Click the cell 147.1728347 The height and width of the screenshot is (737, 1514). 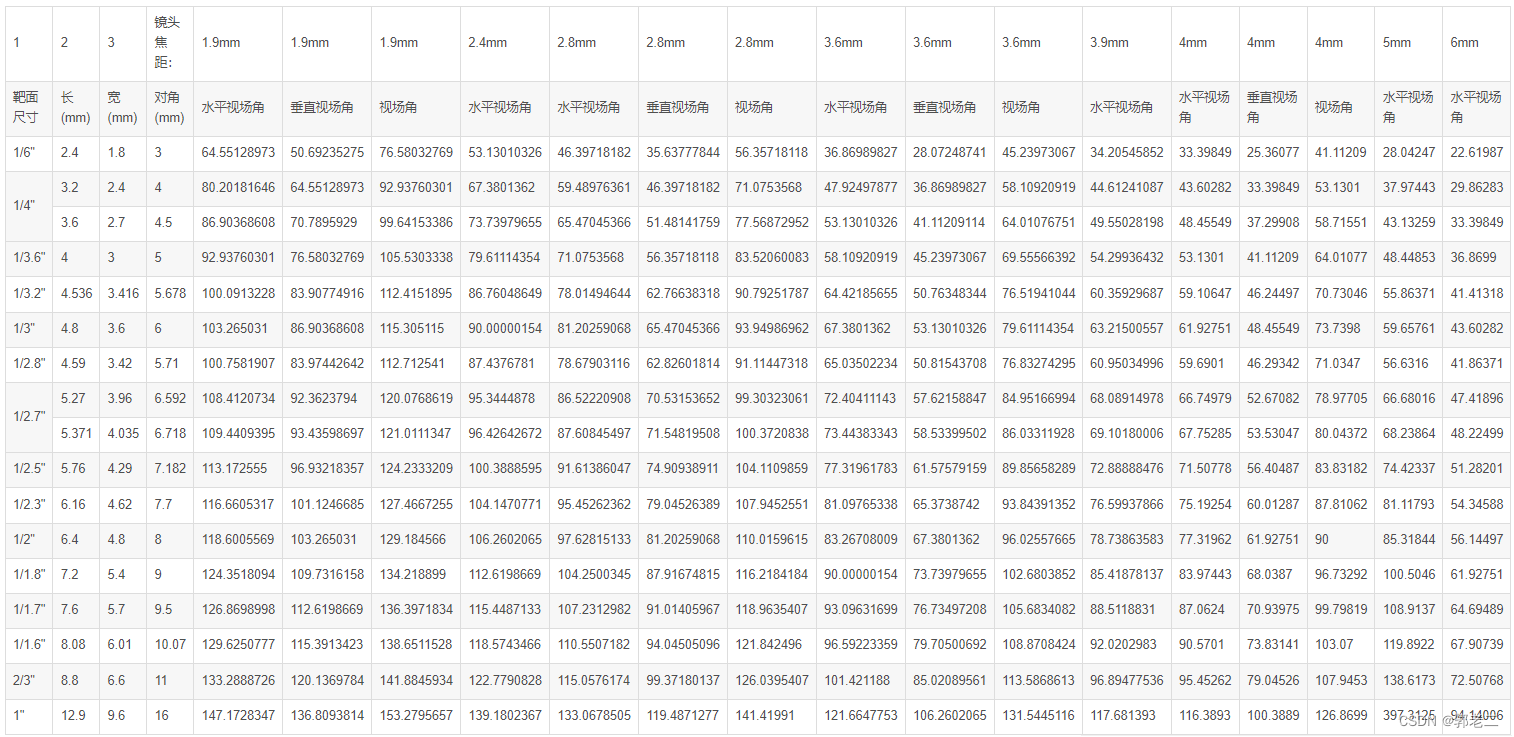point(238,715)
